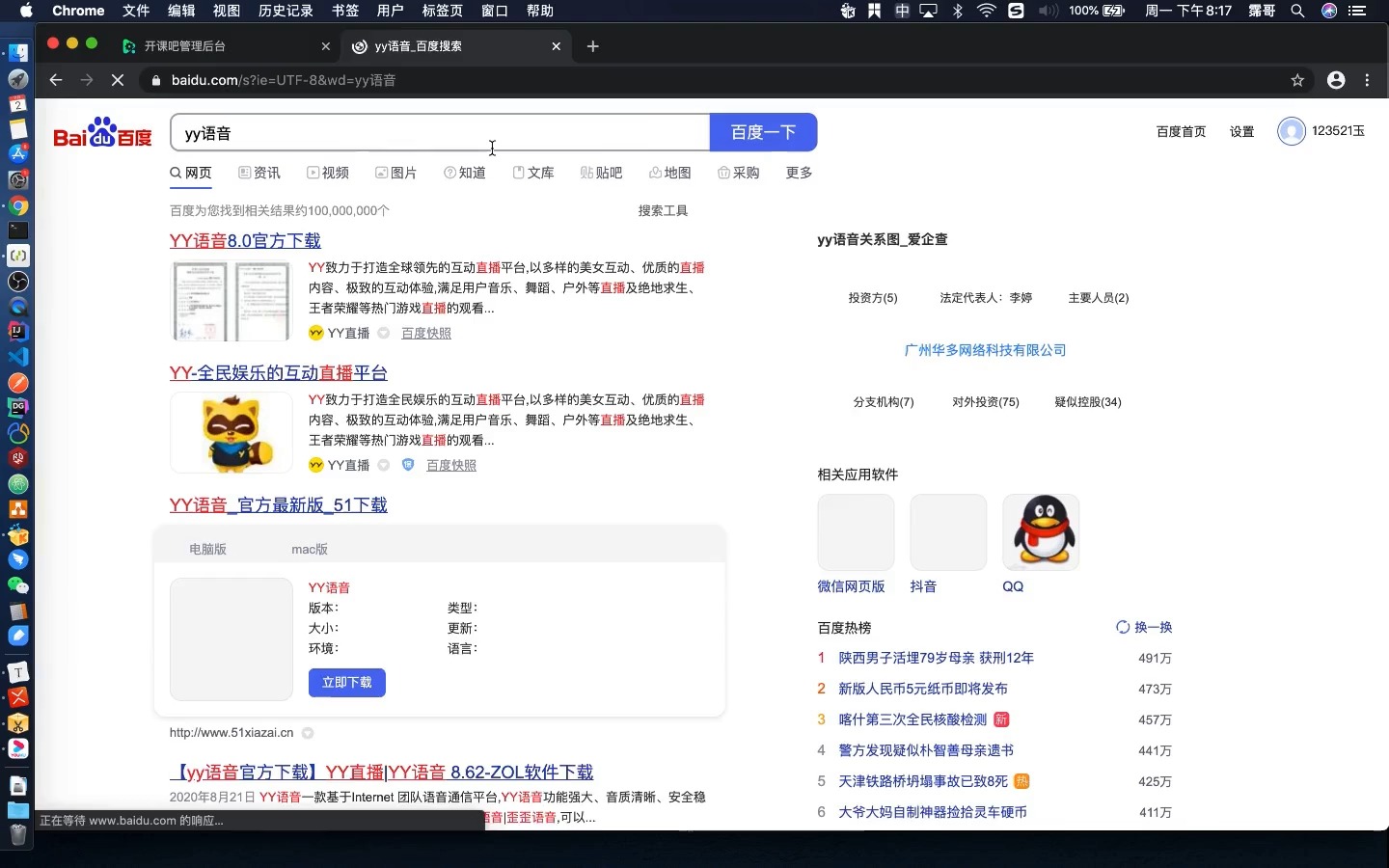
Task: Select the 贴吧 search category
Action: coord(602,173)
